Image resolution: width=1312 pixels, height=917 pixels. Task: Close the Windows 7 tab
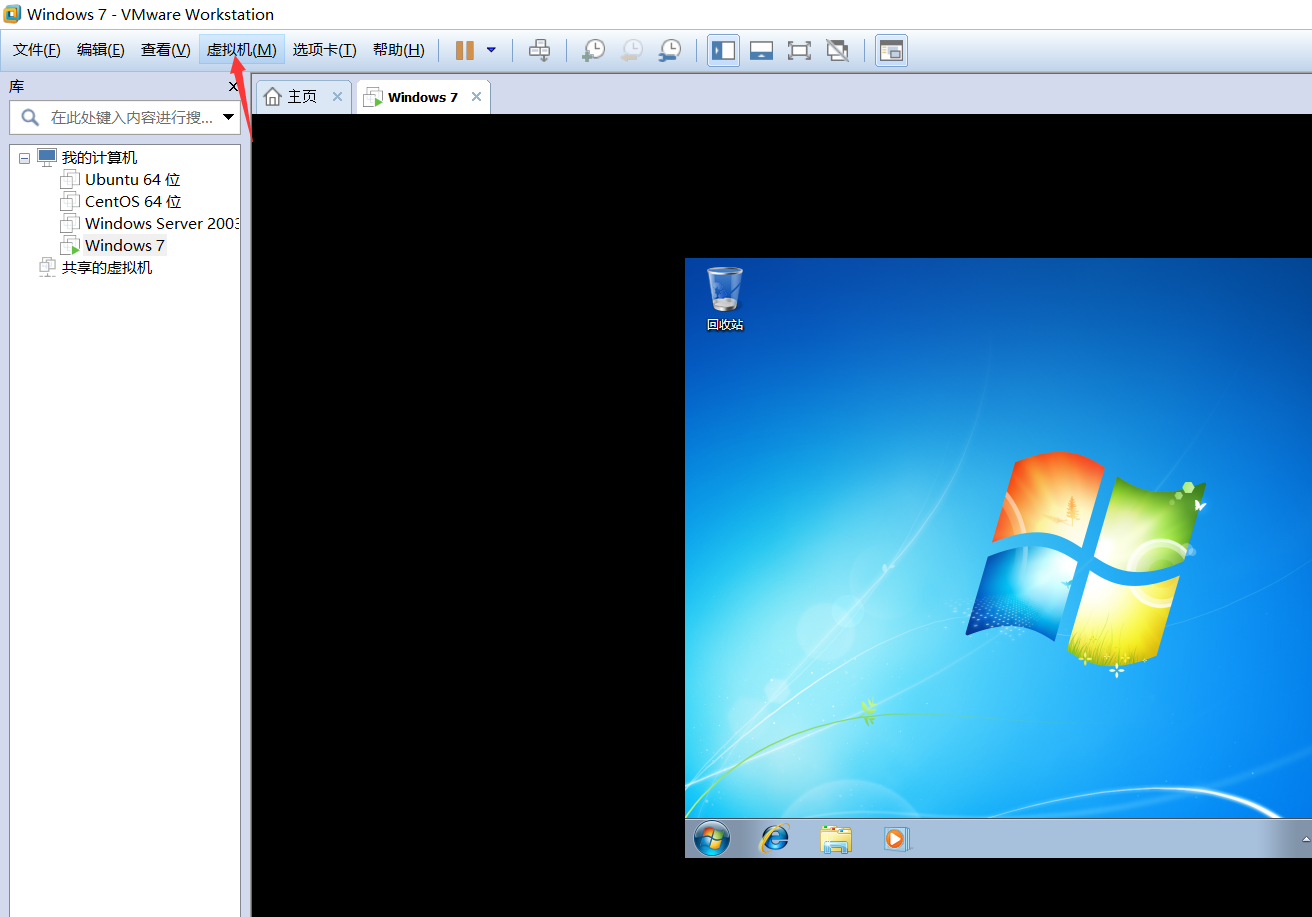click(476, 97)
